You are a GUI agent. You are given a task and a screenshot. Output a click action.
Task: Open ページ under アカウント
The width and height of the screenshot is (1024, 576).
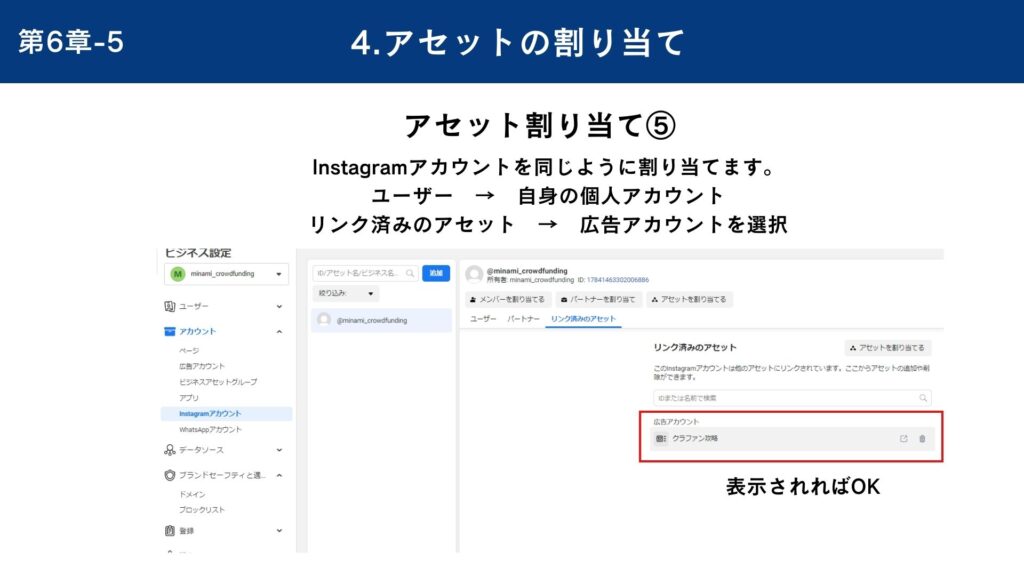click(x=189, y=351)
